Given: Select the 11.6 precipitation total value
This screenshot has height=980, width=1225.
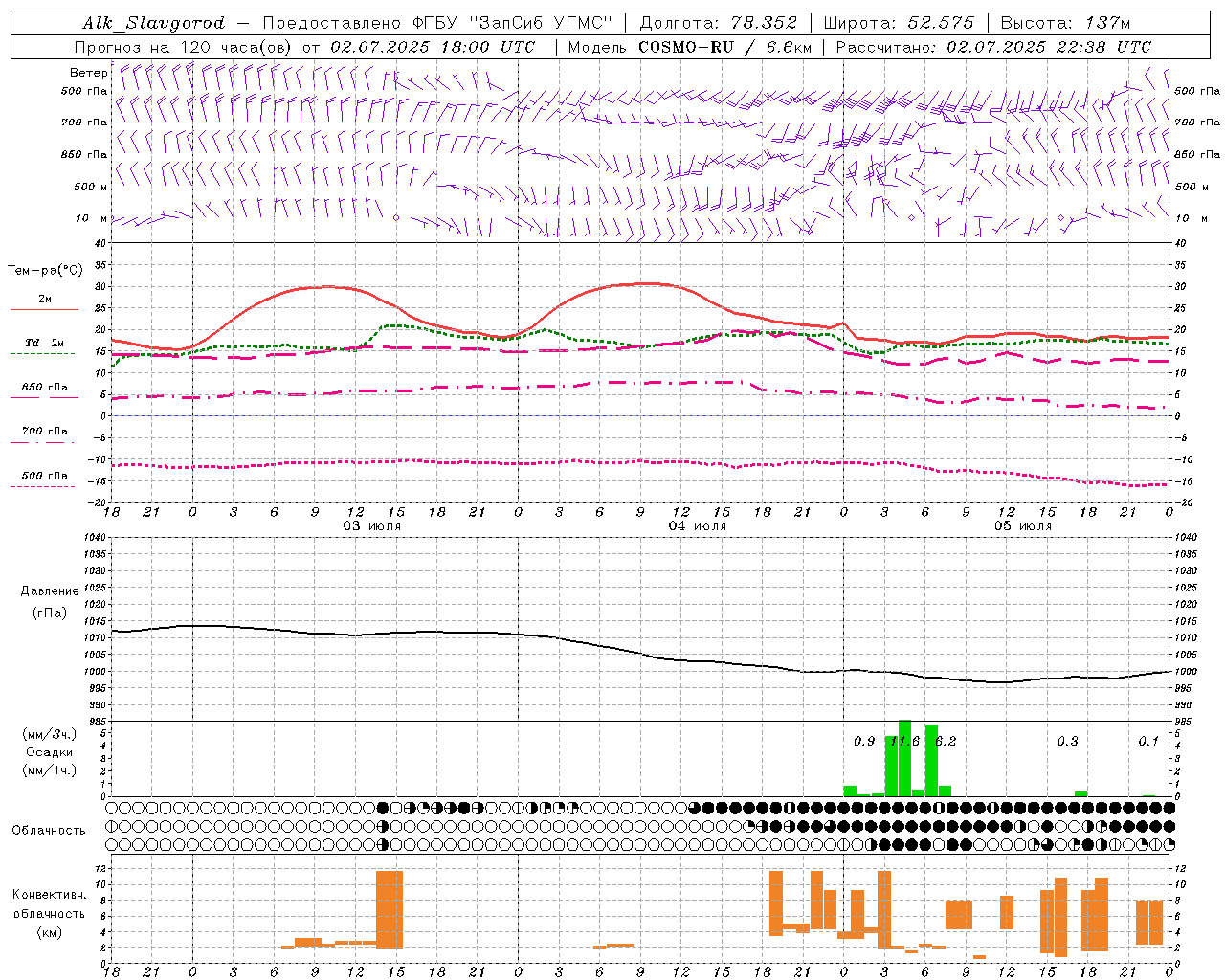Looking at the screenshot, I should 903,741.
